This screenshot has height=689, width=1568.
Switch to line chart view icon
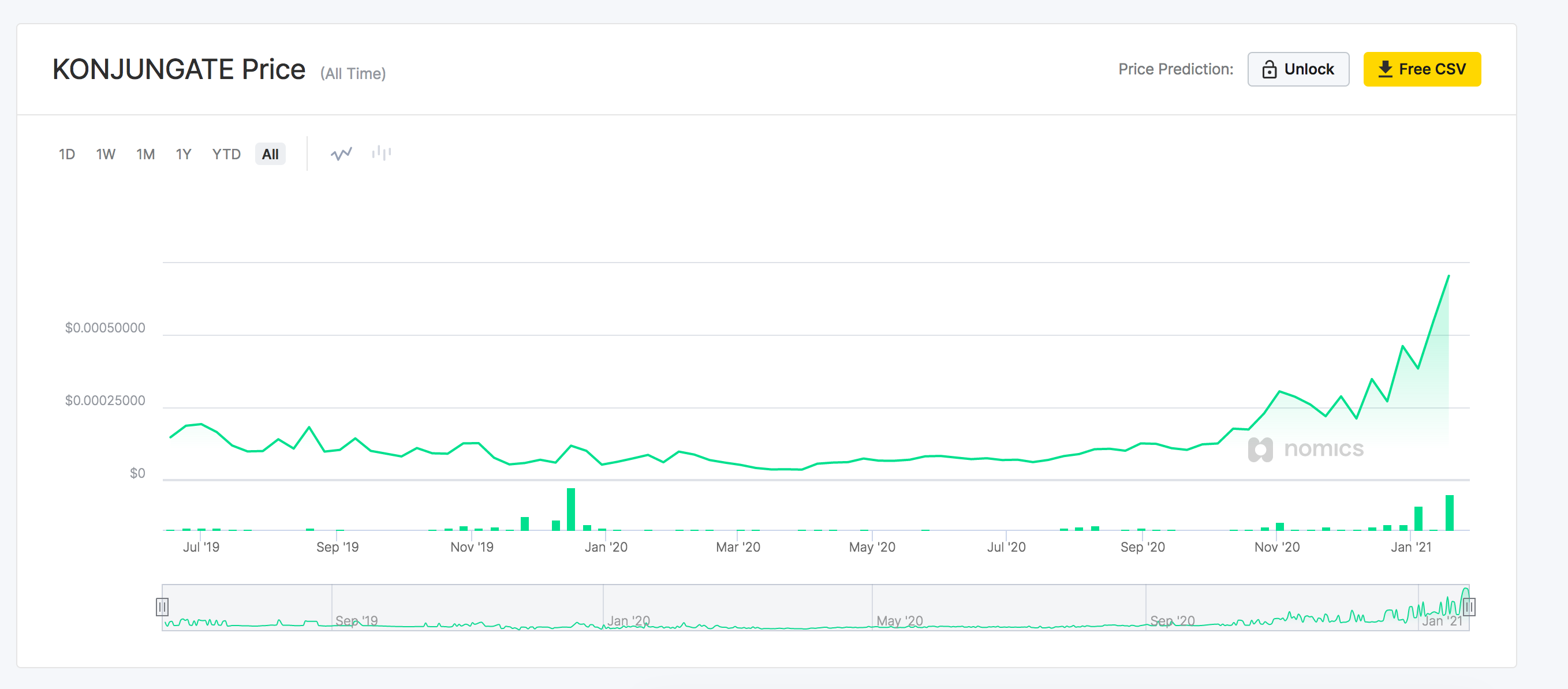[341, 154]
